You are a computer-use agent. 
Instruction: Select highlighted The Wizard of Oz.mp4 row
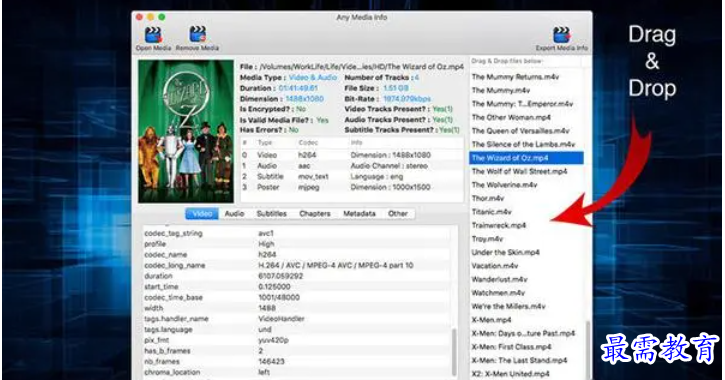[526, 158]
